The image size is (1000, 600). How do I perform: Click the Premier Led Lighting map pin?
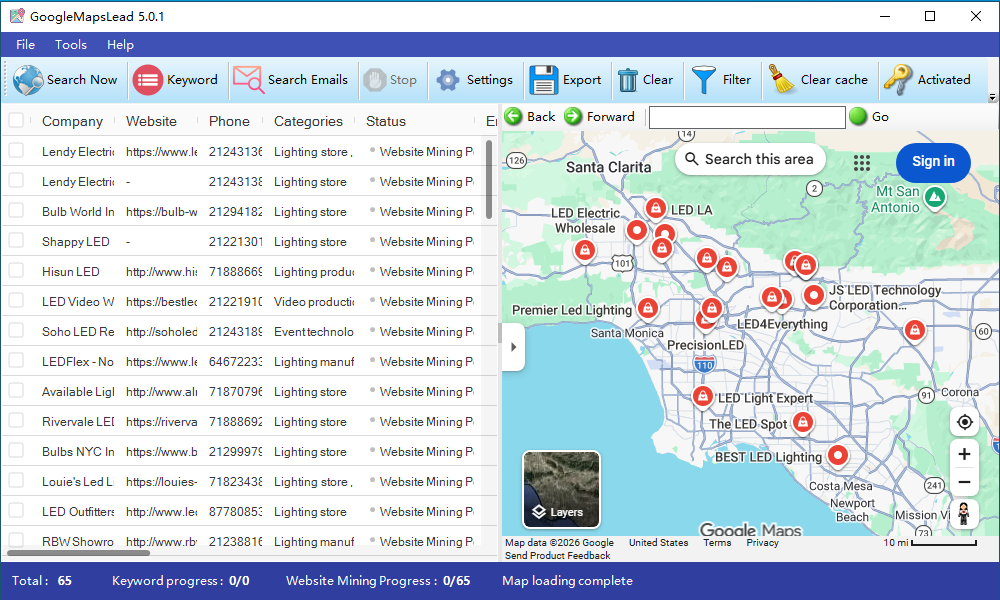(x=648, y=309)
